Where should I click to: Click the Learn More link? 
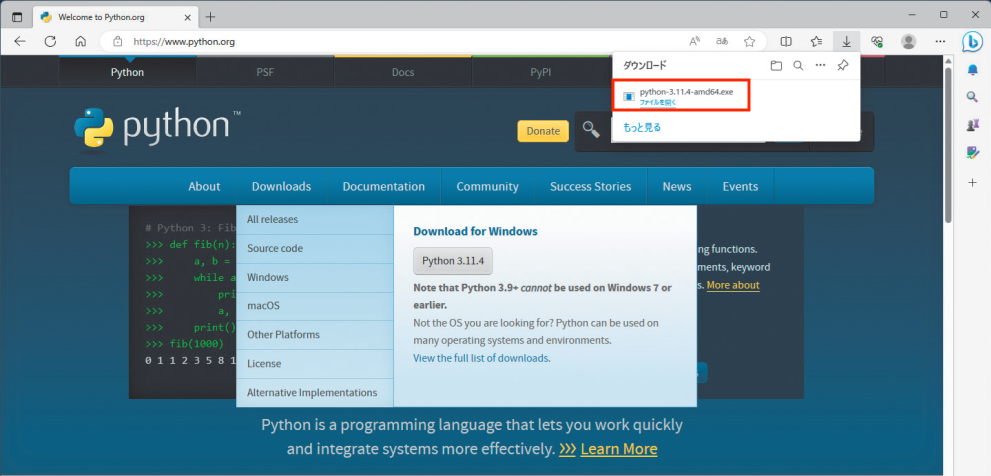pos(619,449)
